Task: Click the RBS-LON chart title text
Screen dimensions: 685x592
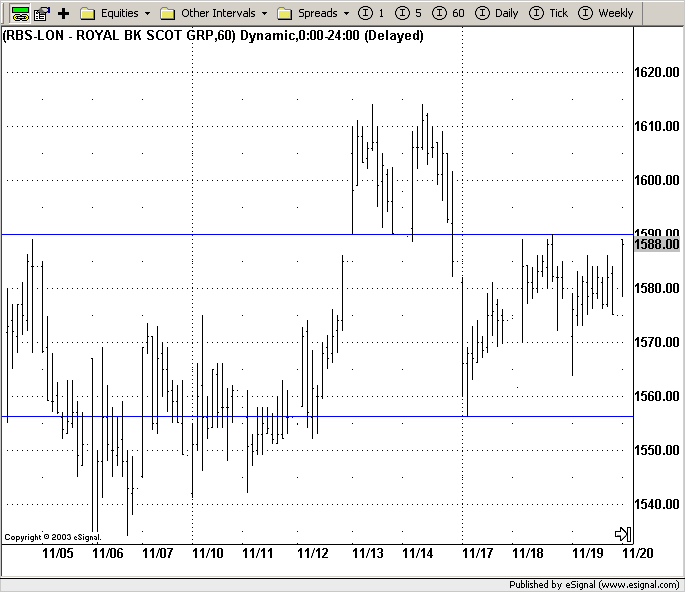Action: click(213, 35)
